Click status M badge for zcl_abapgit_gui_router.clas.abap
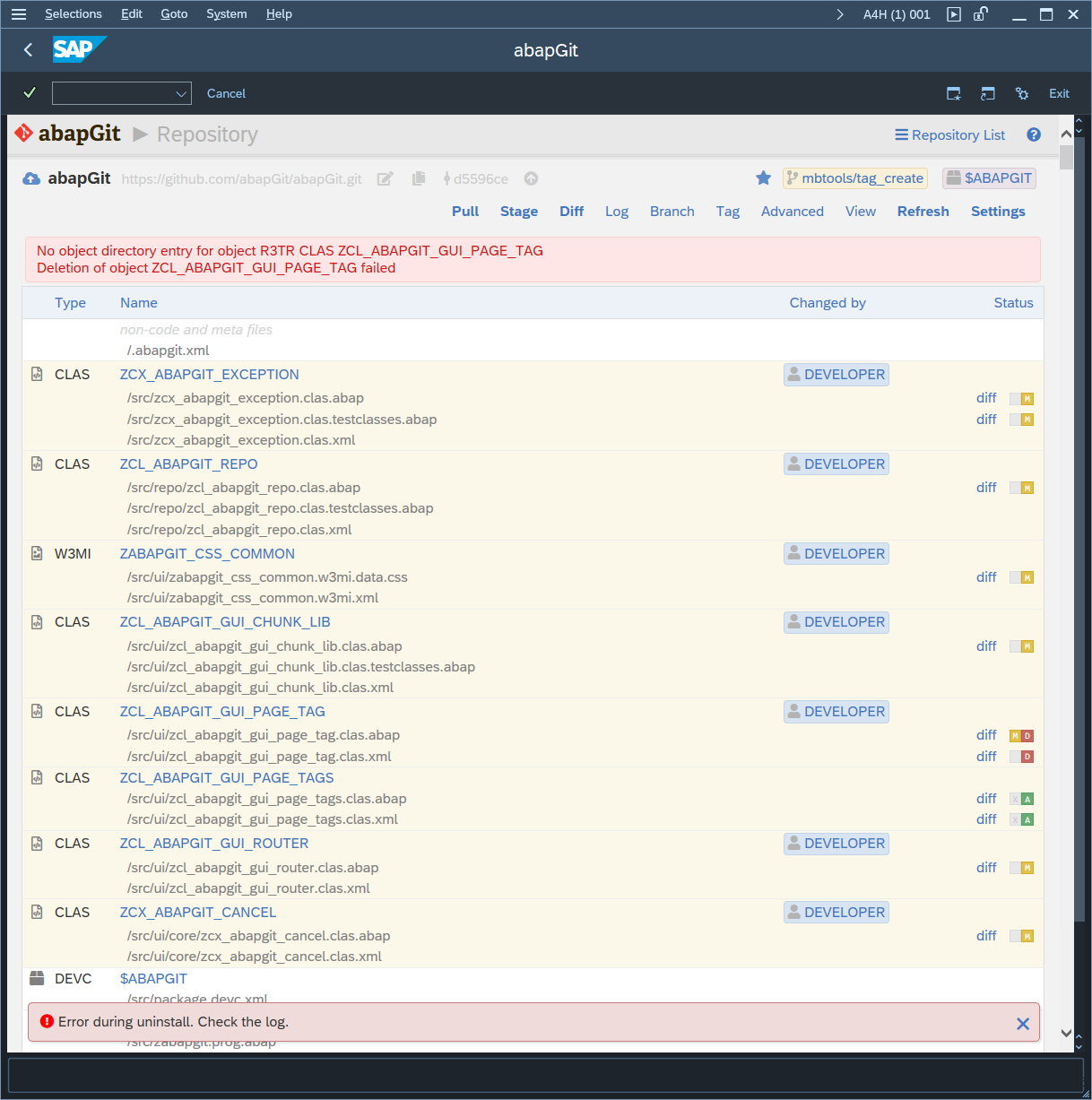 tap(1027, 868)
